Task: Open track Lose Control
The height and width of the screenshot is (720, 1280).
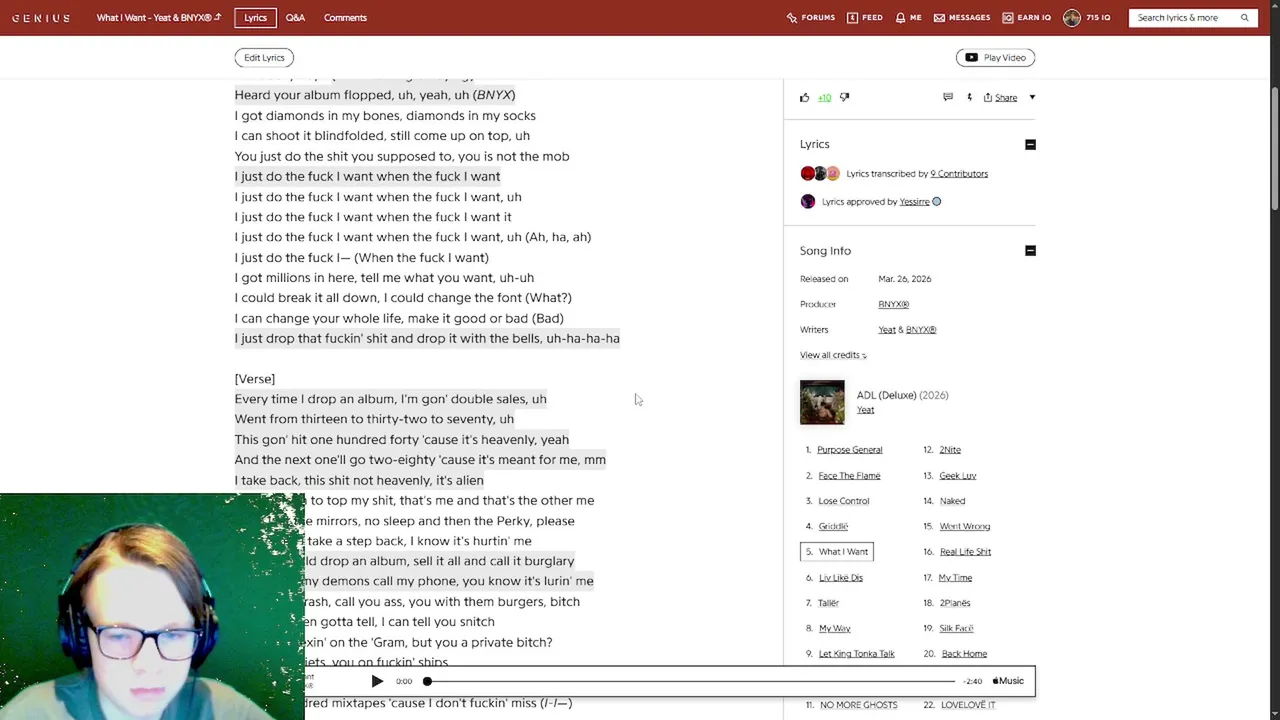Action: (x=844, y=501)
